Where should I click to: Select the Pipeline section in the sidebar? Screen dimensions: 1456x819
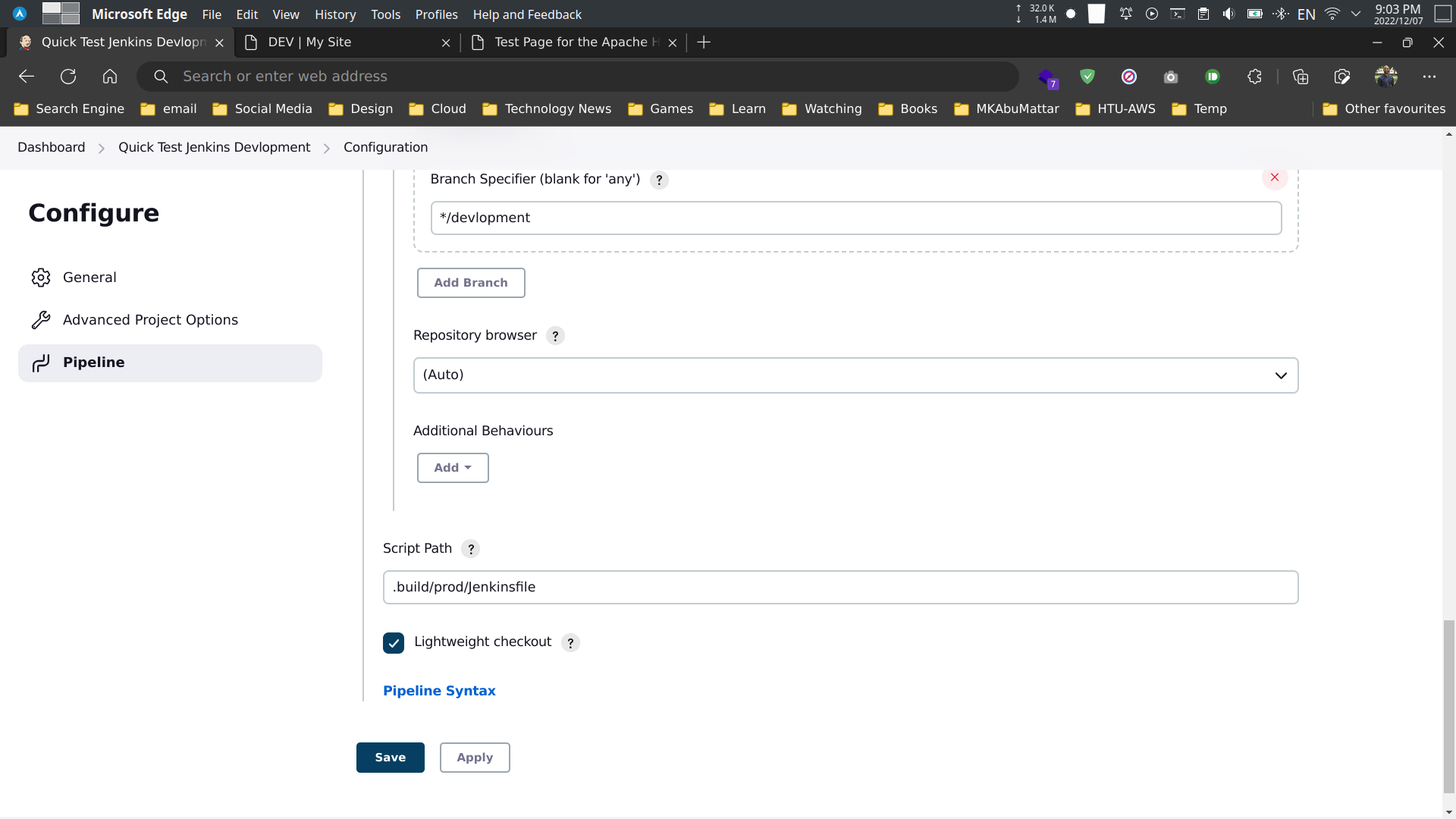point(94,362)
